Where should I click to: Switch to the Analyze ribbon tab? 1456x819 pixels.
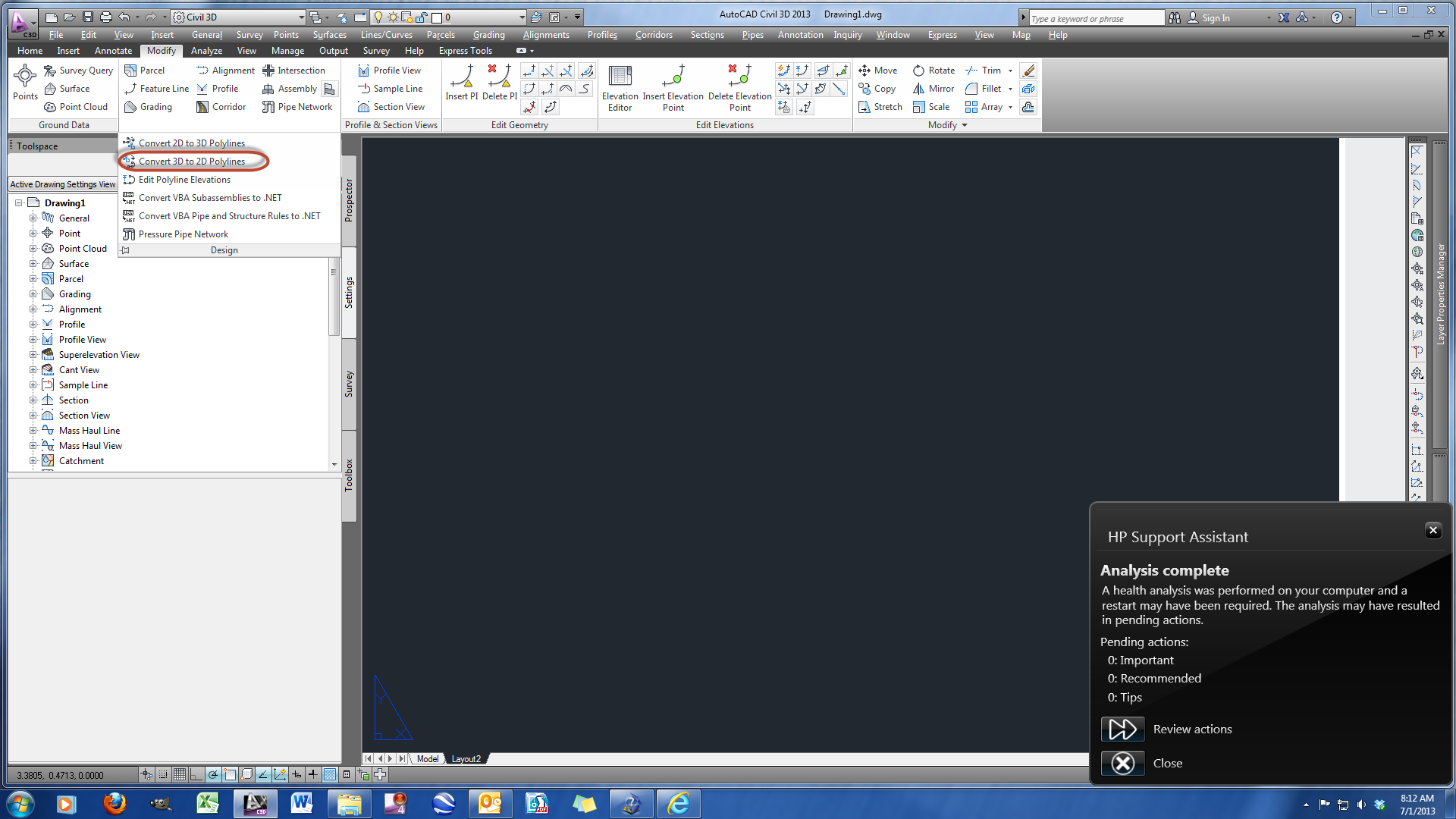coord(206,51)
